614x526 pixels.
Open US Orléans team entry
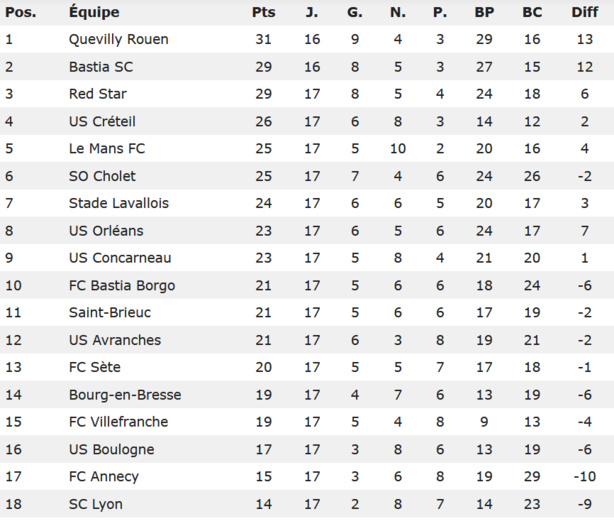(105, 231)
